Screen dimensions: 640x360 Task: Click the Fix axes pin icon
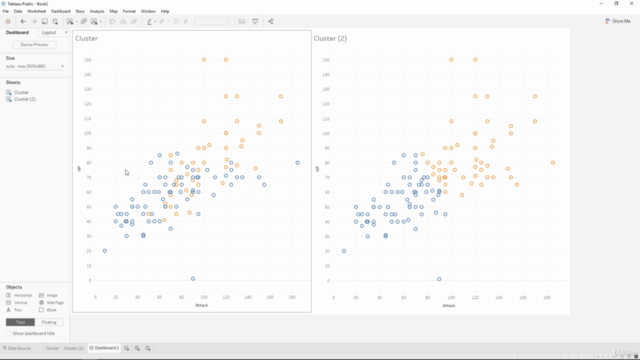186,21
